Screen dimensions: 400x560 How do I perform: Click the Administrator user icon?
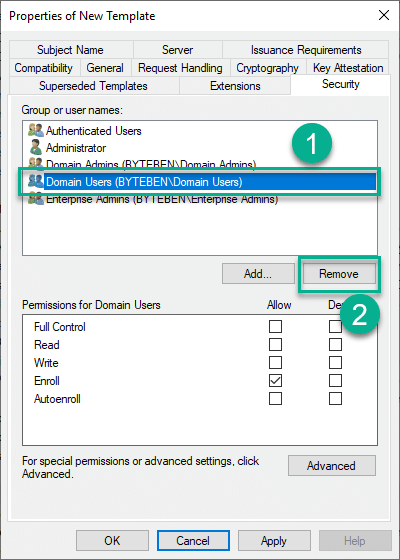click(36, 148)
